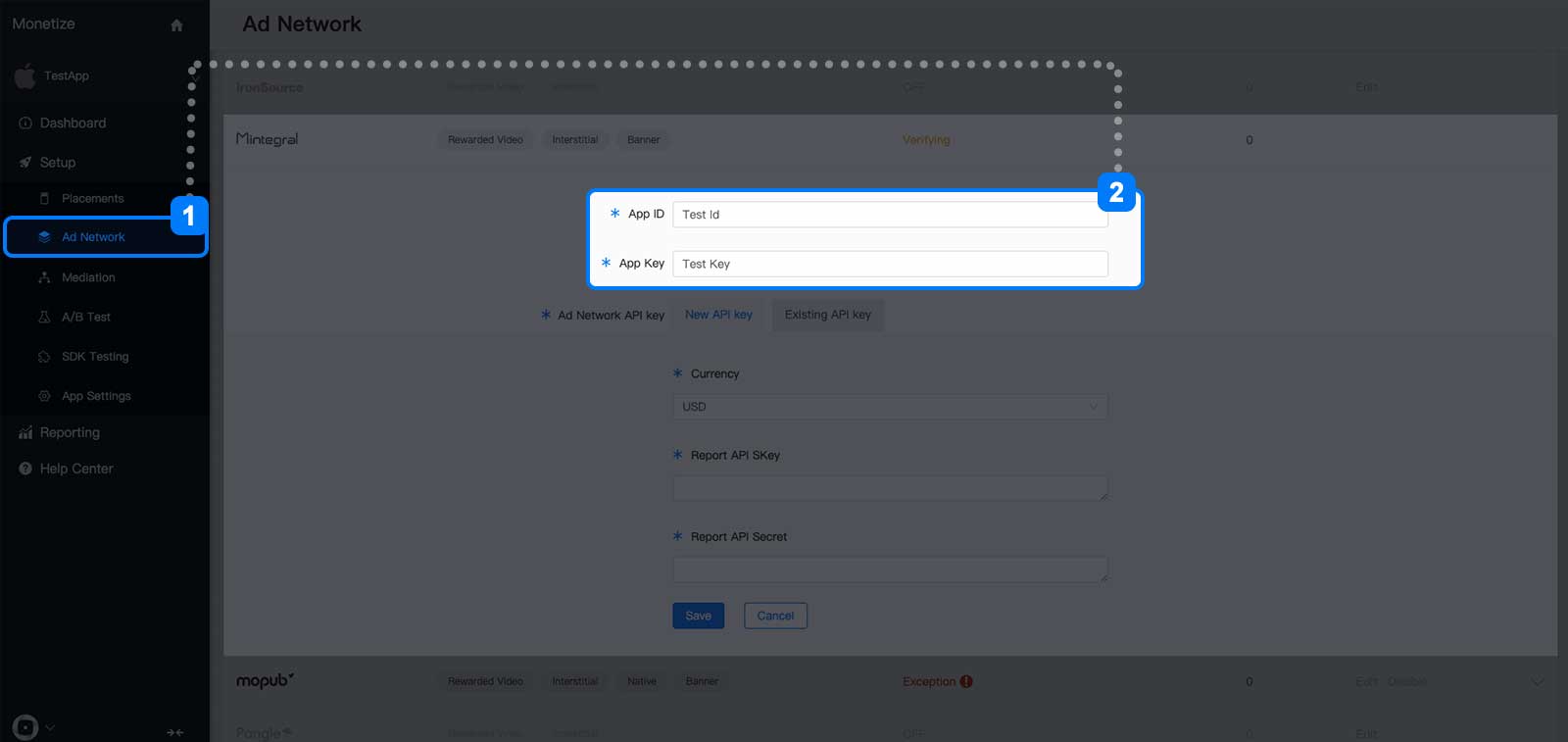
Task: Open the SDK Testing menu item
Action: click(x=95, y=357)
